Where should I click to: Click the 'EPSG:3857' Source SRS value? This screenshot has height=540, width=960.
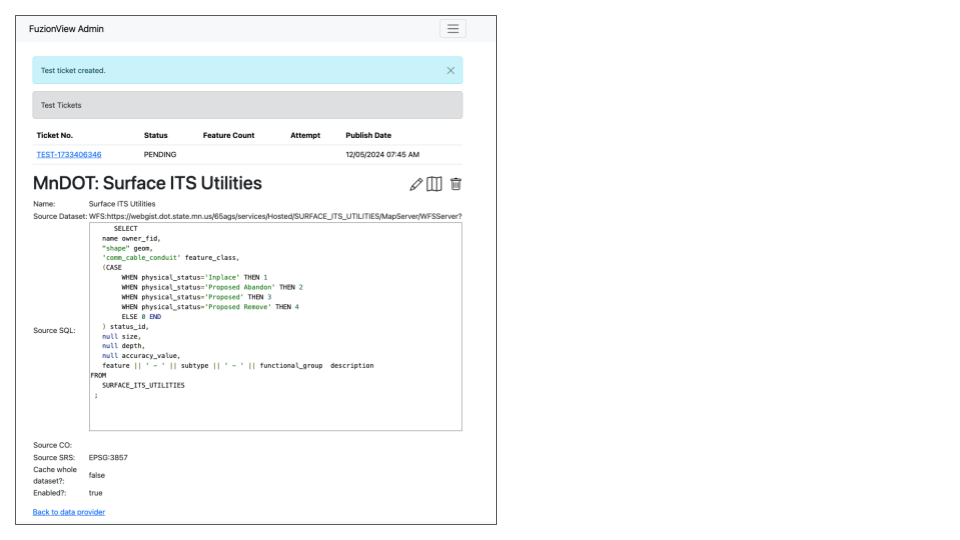pos(108,457)
